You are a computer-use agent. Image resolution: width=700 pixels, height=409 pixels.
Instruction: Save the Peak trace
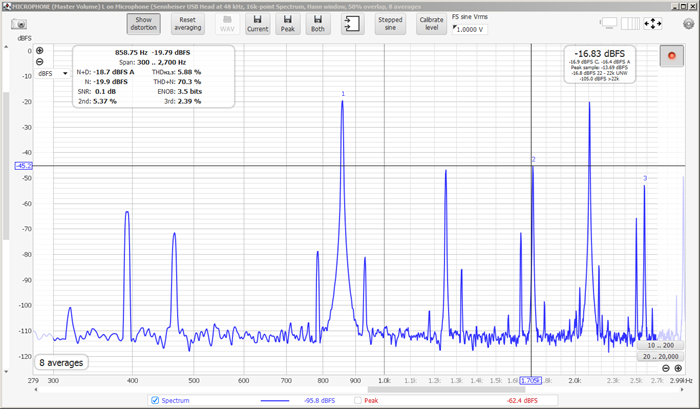(287, 23)
